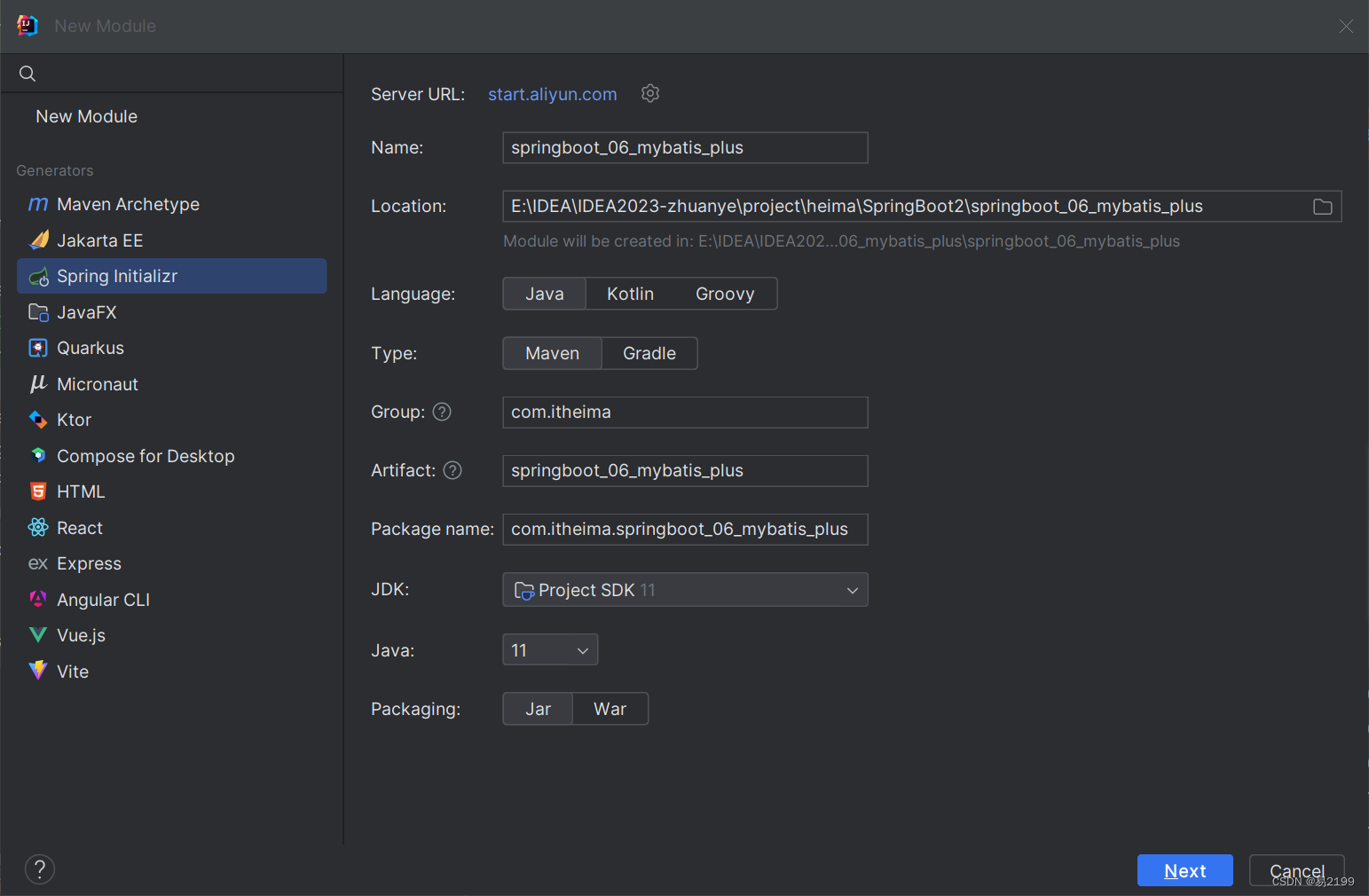
Task: Open the Server URL settings gear
Action: [x=650, y=93]
